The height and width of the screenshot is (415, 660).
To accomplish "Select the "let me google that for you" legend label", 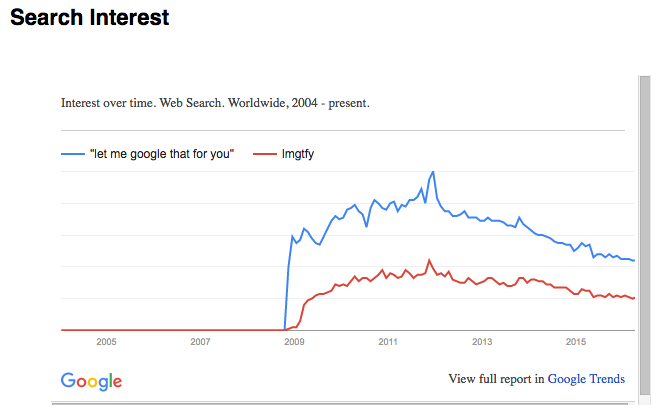I will pos(161,154).
